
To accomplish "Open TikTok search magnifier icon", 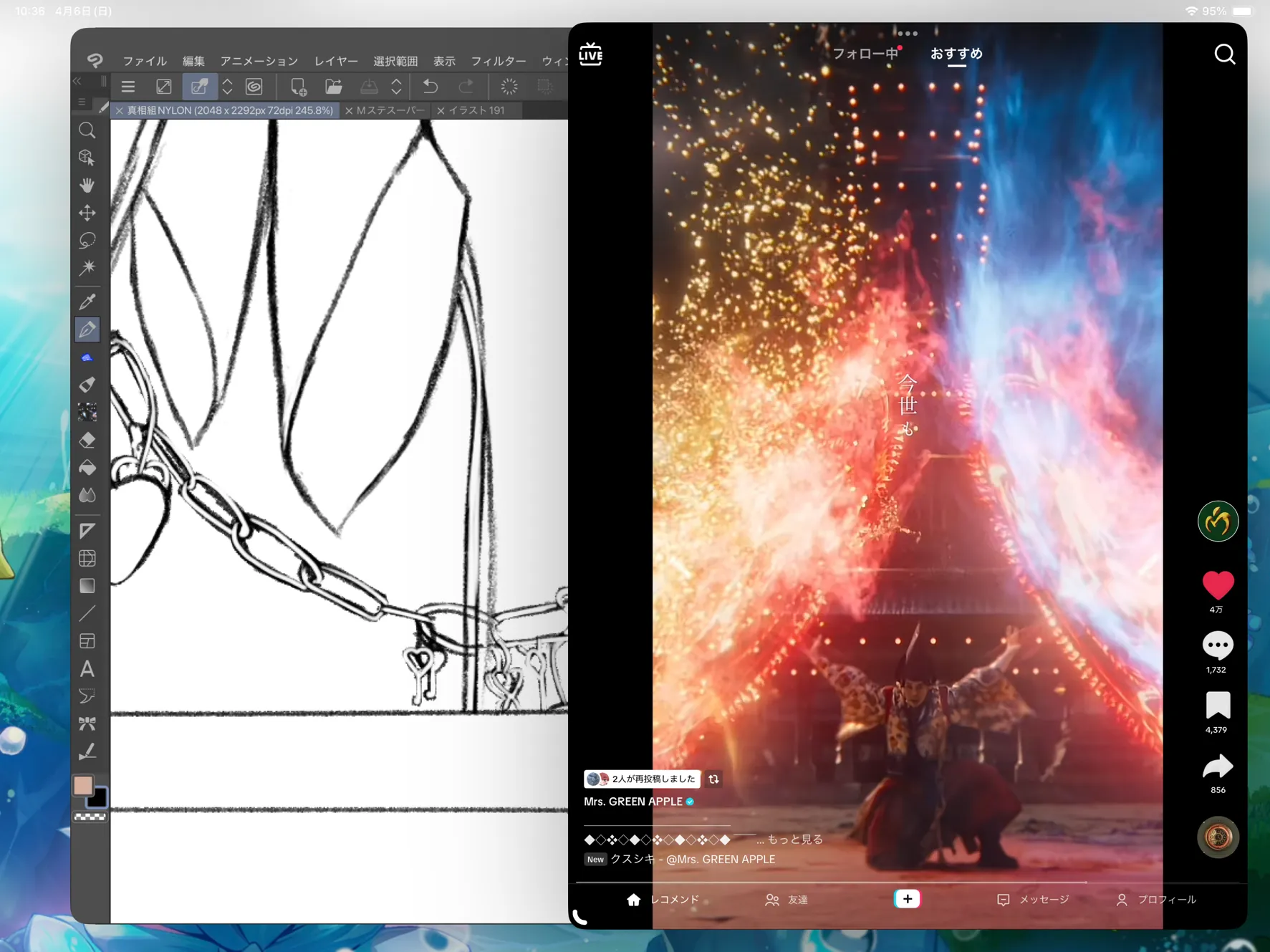I will (1225, 54).
